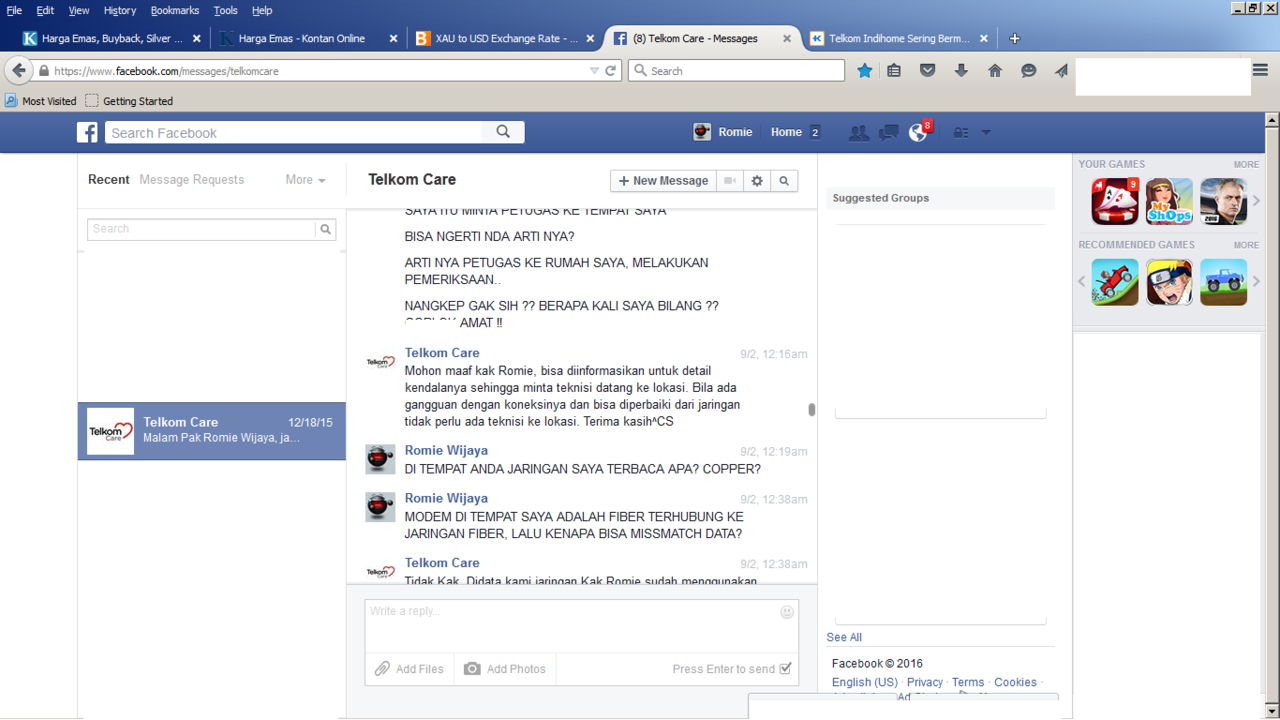Open Facebook messages icon in top bar
Viewport: 1280px width, 720px height.
click(888, 132)
